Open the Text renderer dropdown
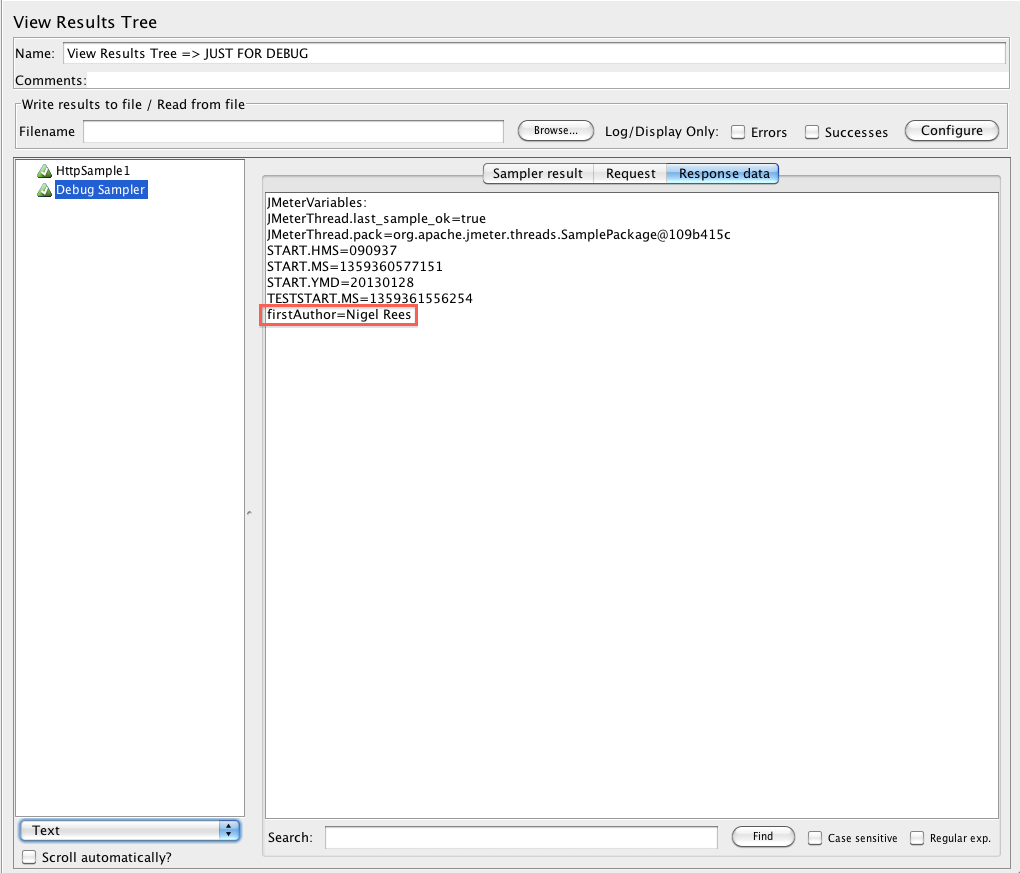 [x=130, y=830]
